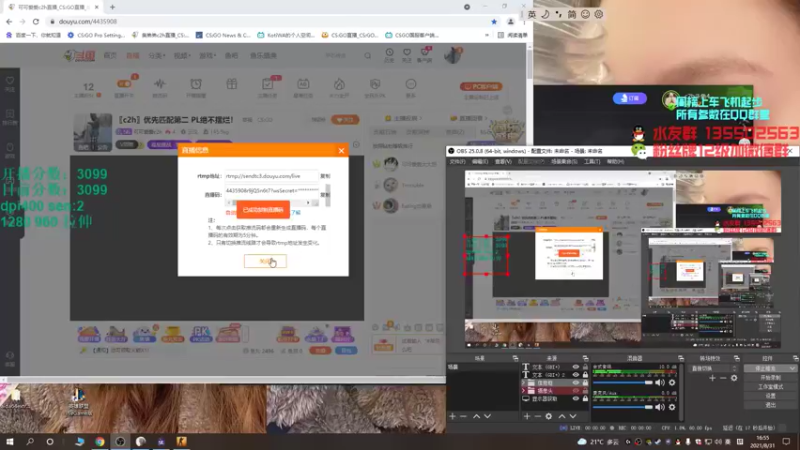
Task: Click rtmp地址 address field in dialog
Action: [271, 176]
